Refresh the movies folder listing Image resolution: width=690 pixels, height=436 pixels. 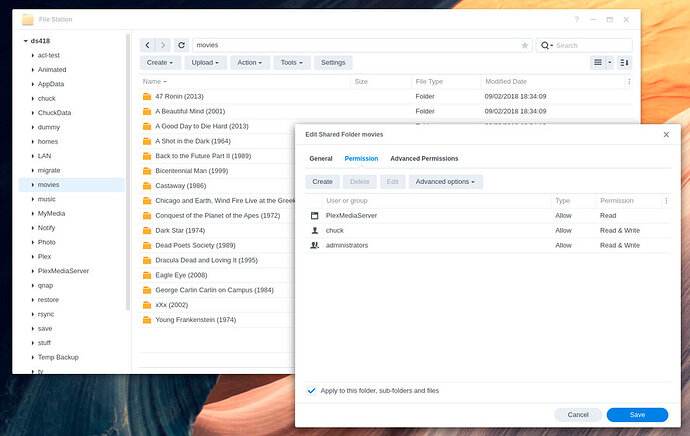(x=181, y=45)
